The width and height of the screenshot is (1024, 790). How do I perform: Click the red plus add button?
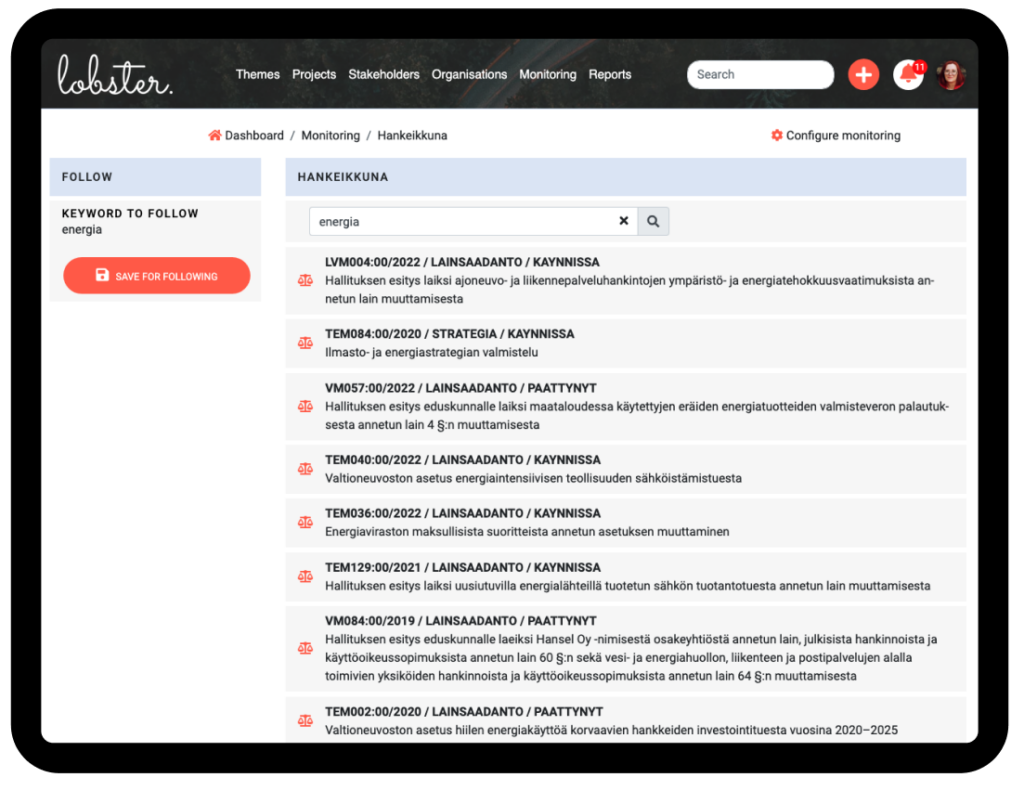pyautogui.click(x=863, y=74)
